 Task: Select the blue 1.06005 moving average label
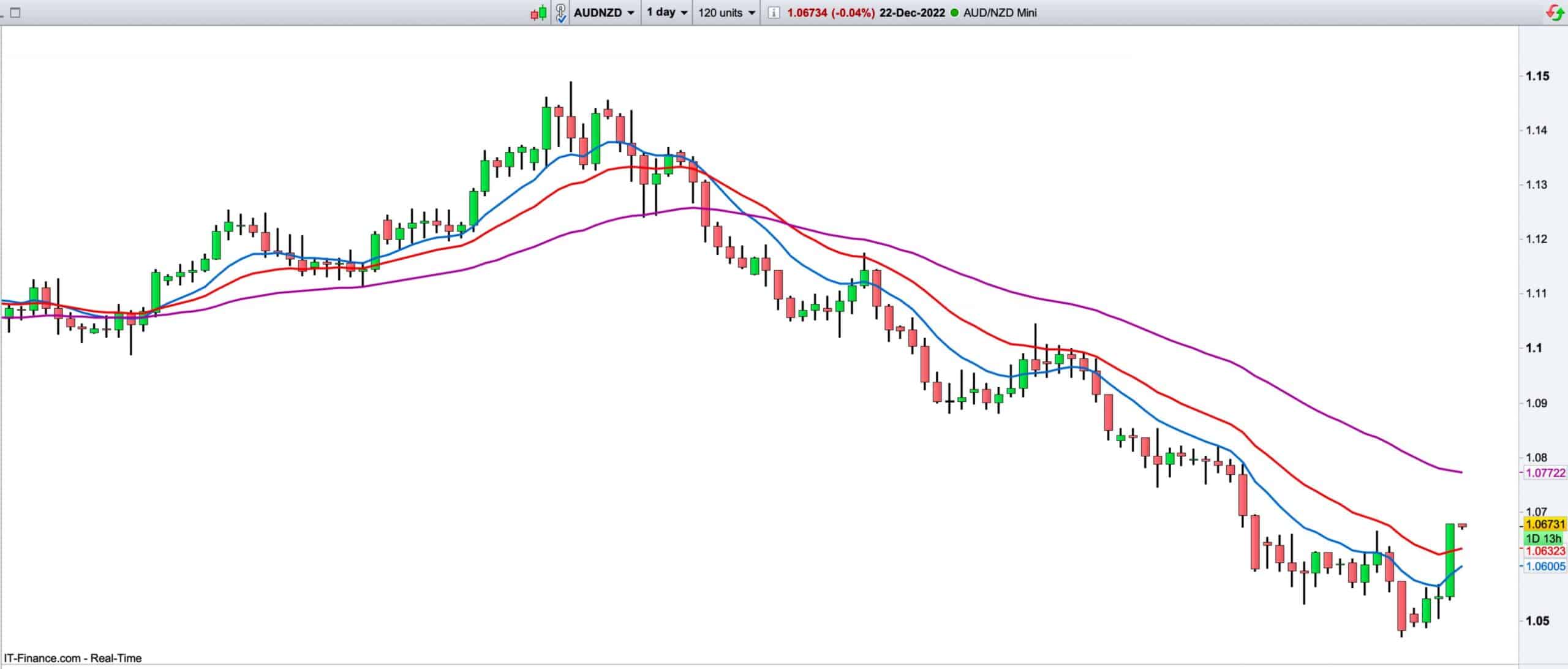[x=1545, y=567]
